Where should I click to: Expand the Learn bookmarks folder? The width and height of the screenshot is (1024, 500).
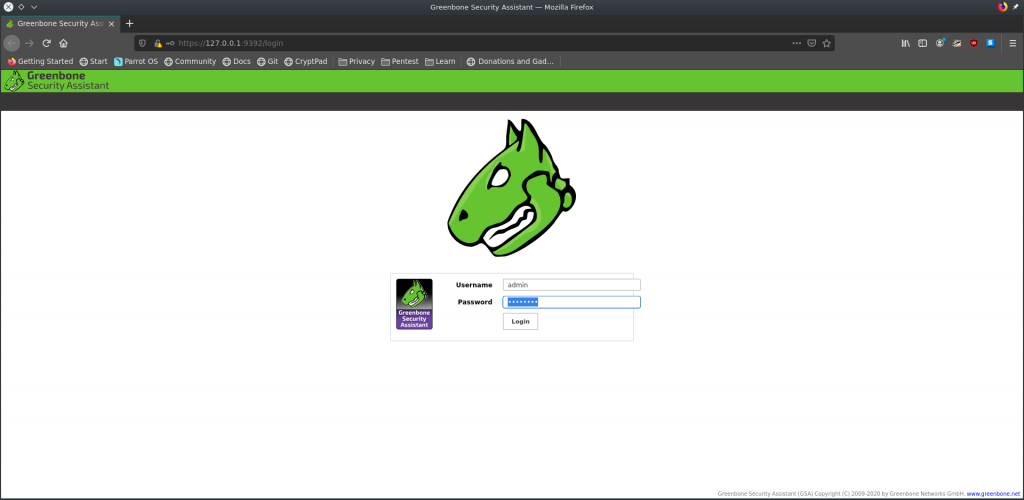[x=440, y=61]
